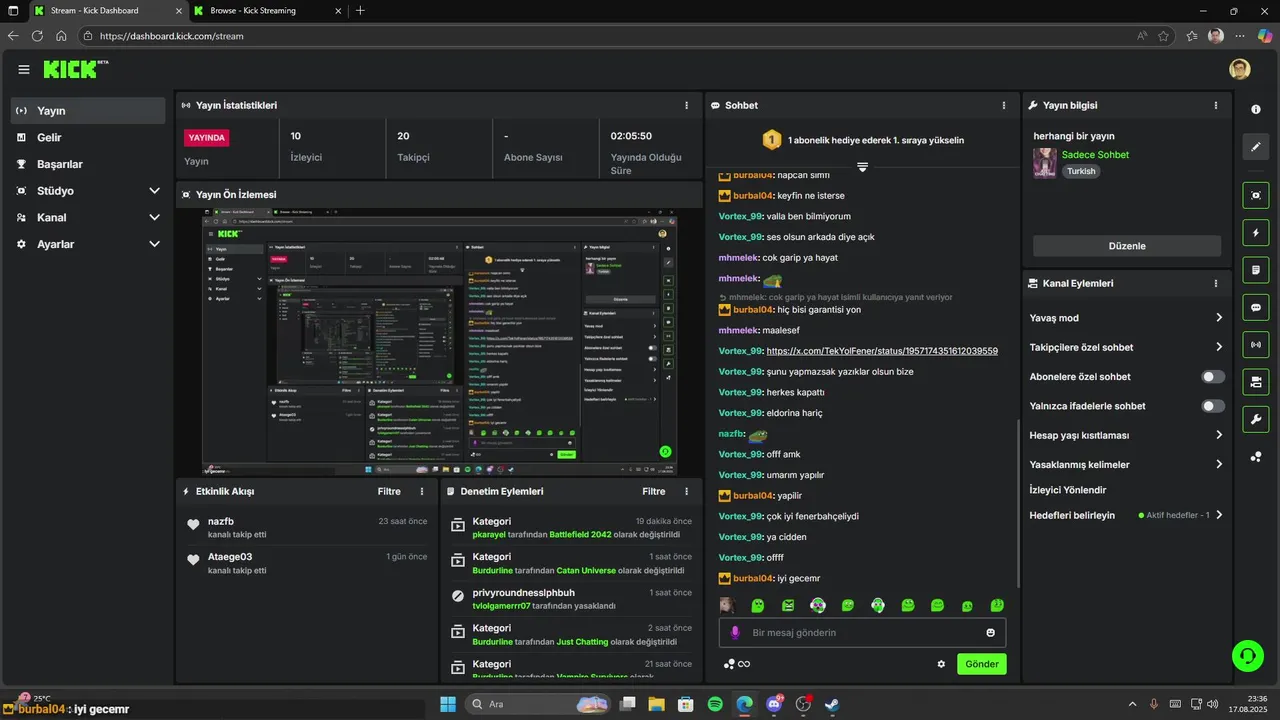Open Steam from the taskbar
The height and width of the screenshot is (720, 1280).
coord(831,704)
